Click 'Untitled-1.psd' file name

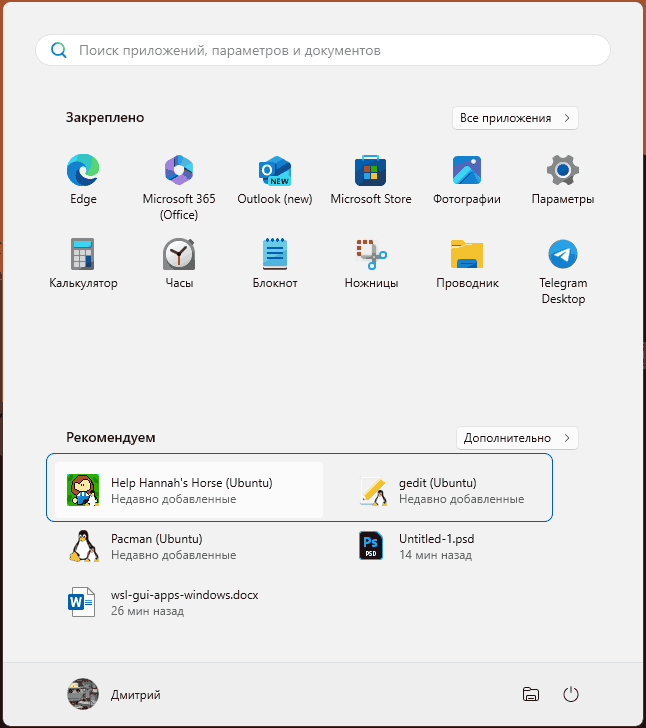(437, 539)
